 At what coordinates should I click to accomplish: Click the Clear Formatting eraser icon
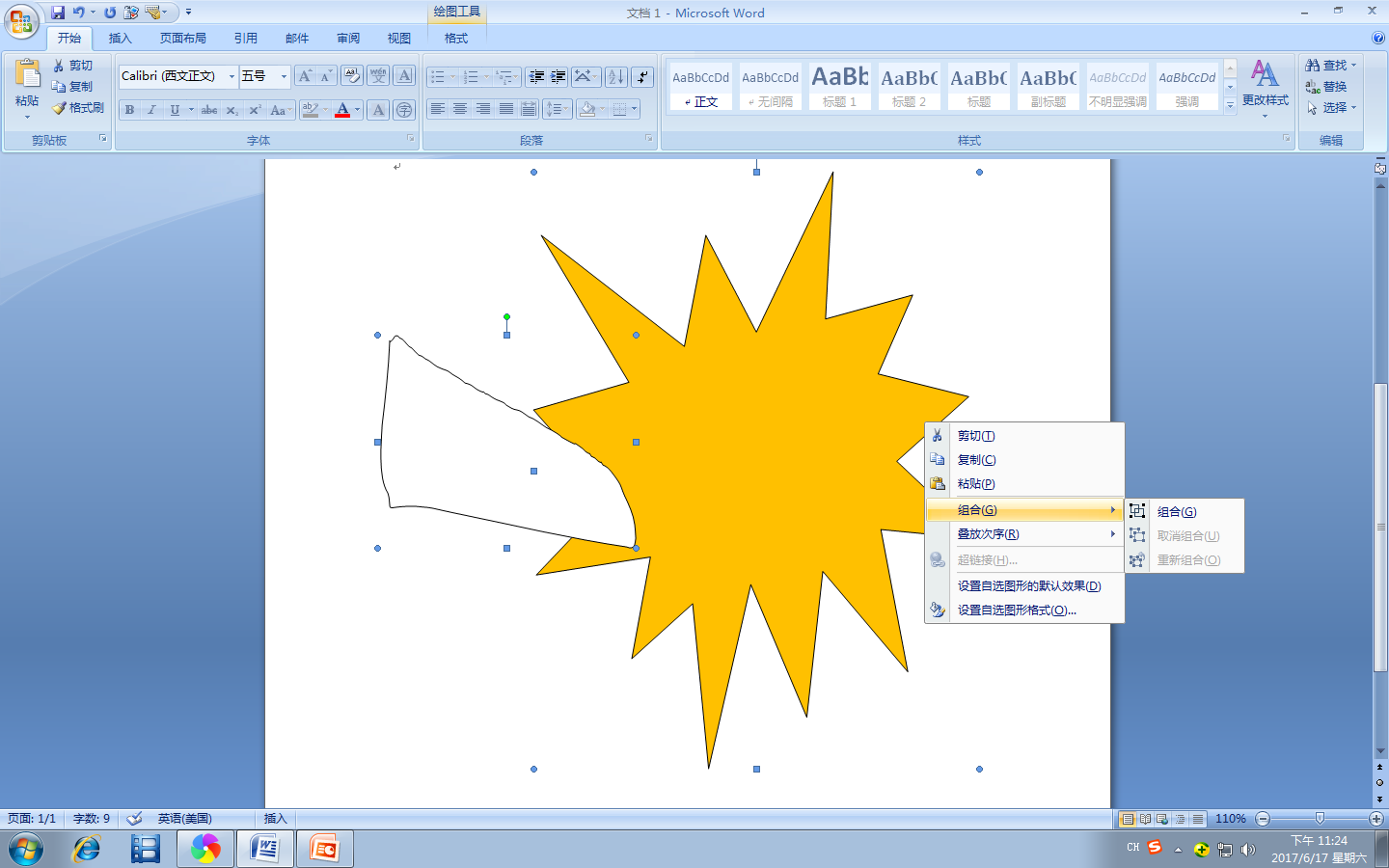click(x=352, y=76)
